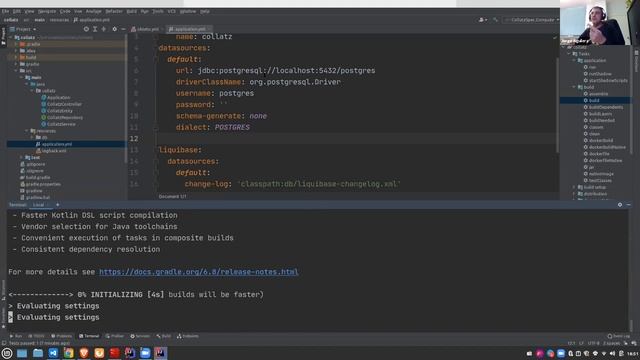Collapse the resources folder

tap(27, 131)
